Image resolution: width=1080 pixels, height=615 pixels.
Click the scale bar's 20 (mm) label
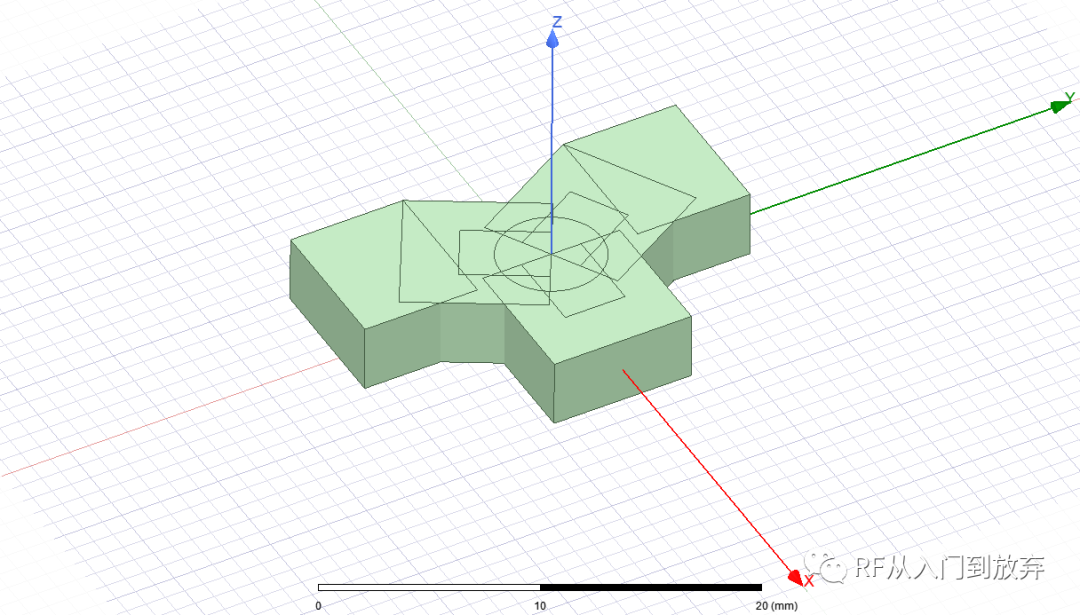pos(776,606)
